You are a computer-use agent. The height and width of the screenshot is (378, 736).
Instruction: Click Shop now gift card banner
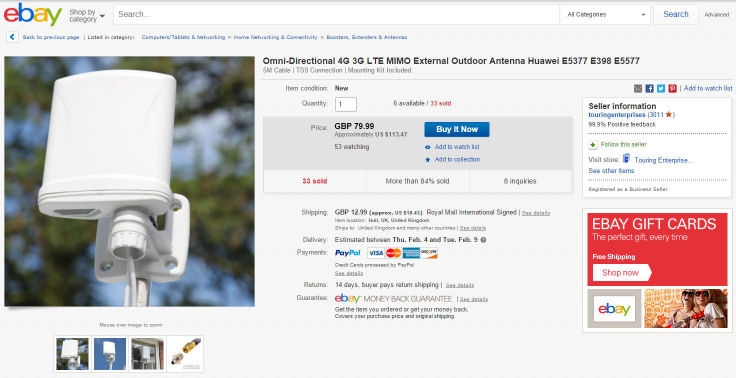coord(621,272)
